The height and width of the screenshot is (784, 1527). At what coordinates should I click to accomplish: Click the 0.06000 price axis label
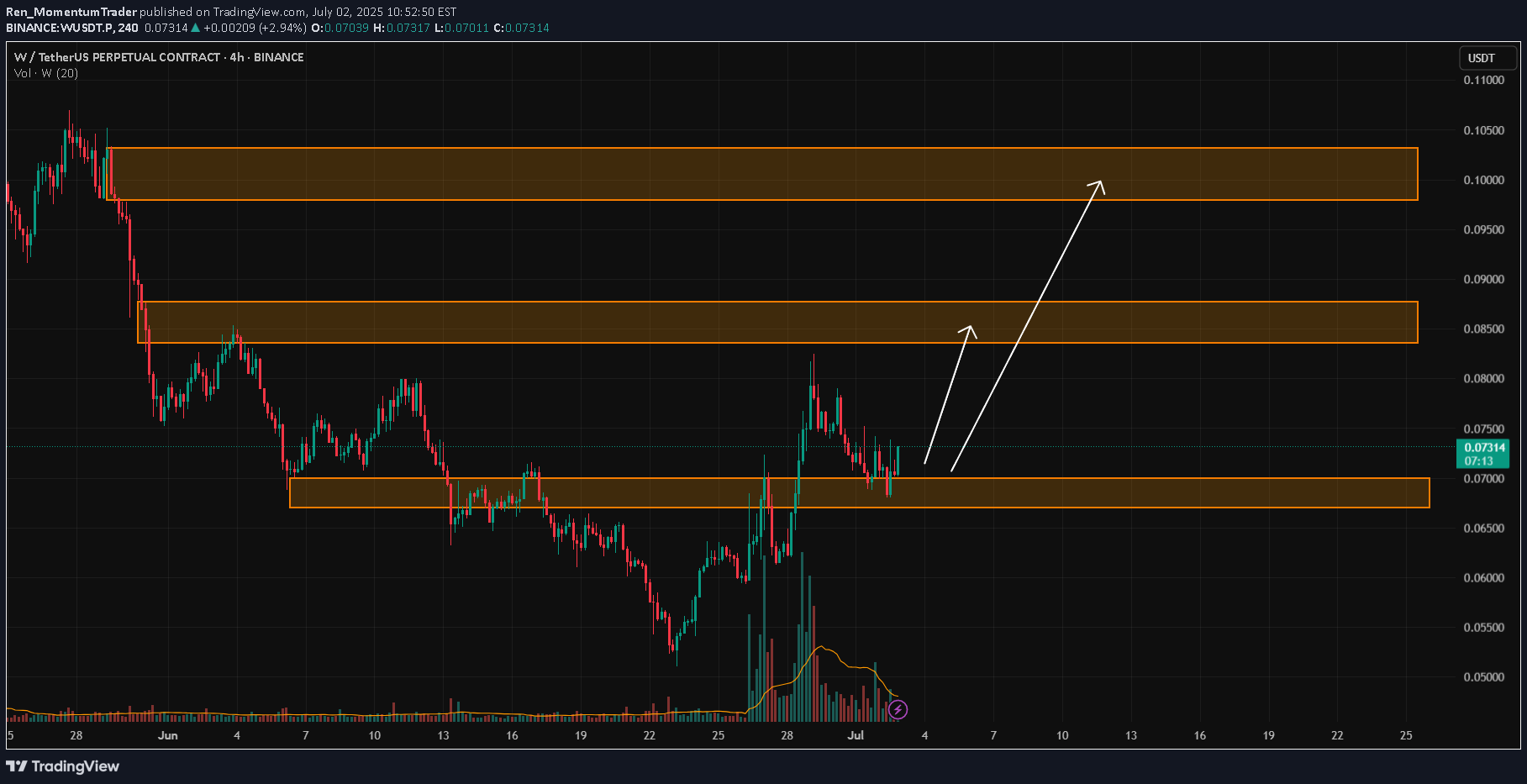1483,577
